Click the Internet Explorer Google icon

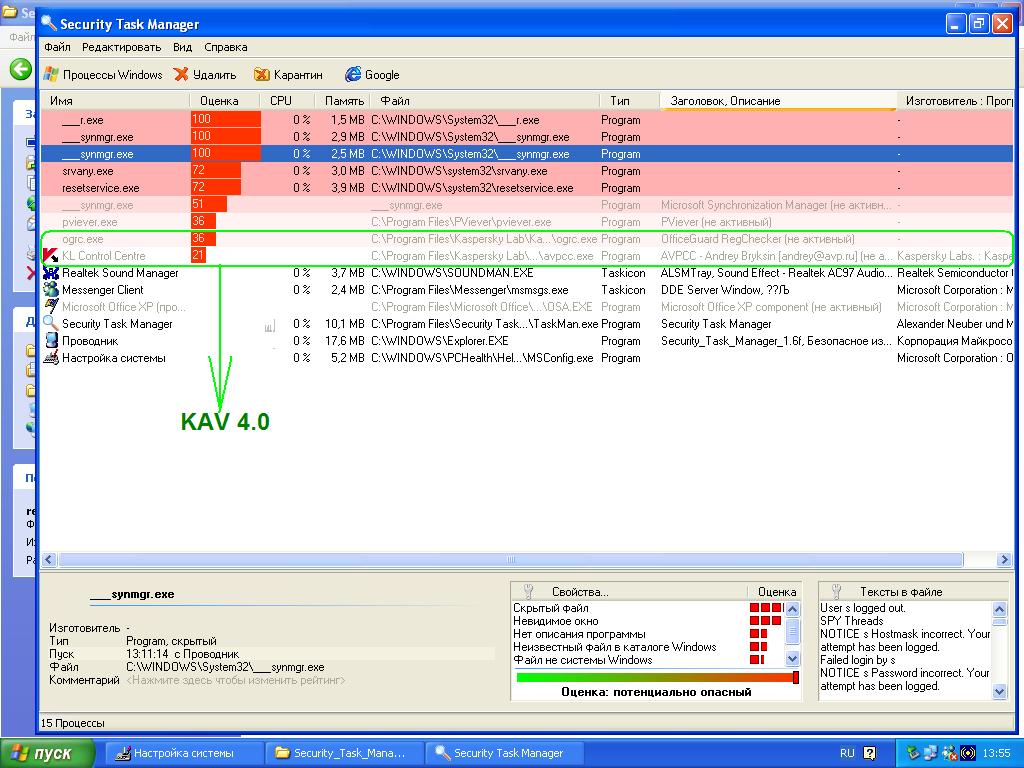(x=353, y=74)
